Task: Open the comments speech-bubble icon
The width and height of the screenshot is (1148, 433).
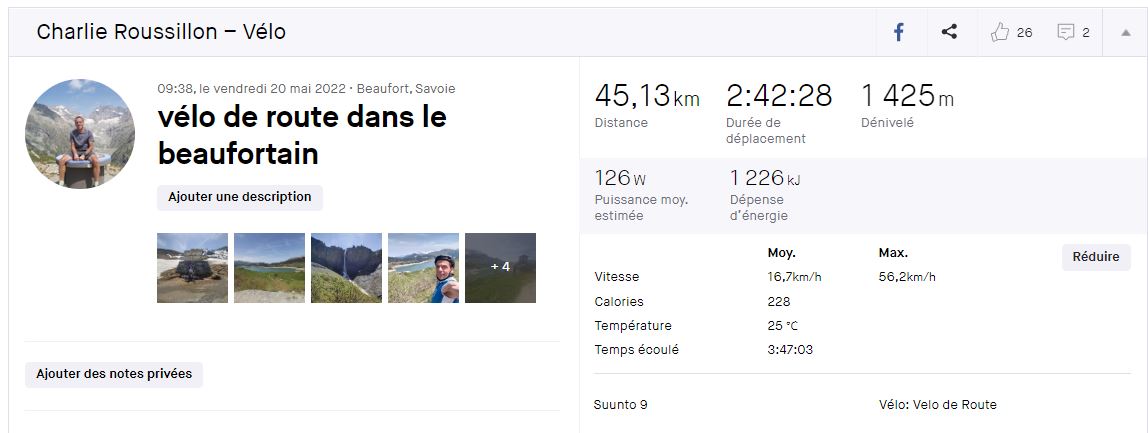Action: (x=1065, y=32)
